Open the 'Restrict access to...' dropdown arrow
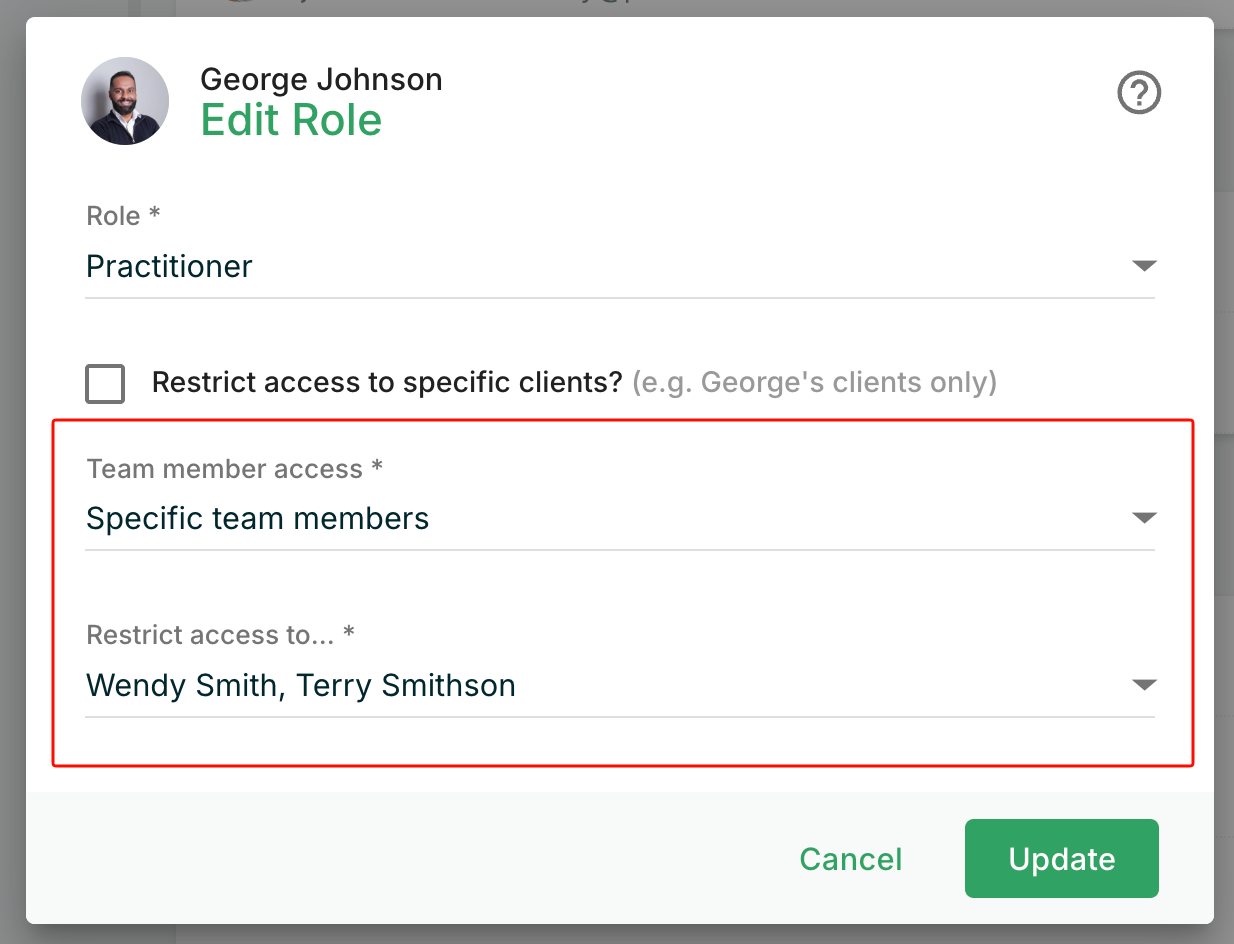The width and height of the screenshot is (1234, 944). click(1143, 685)
